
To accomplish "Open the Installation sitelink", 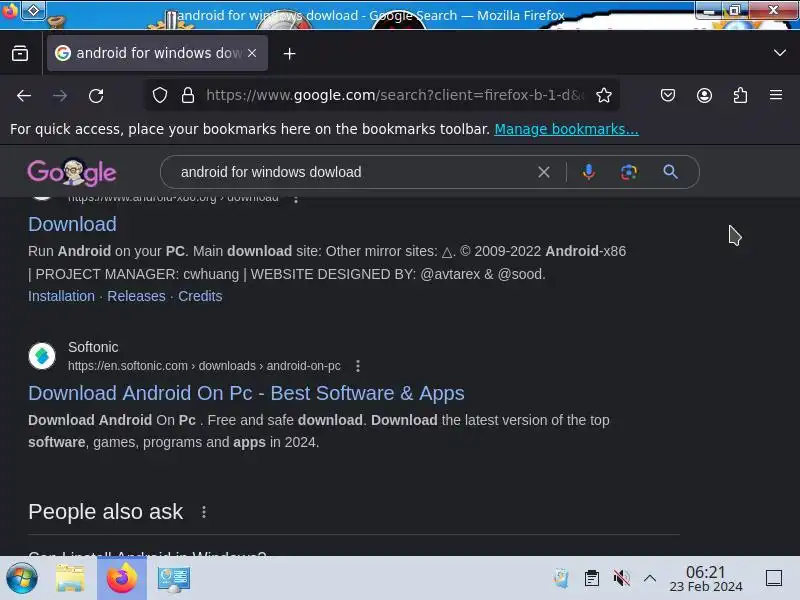I will click(x=61, y=296).
